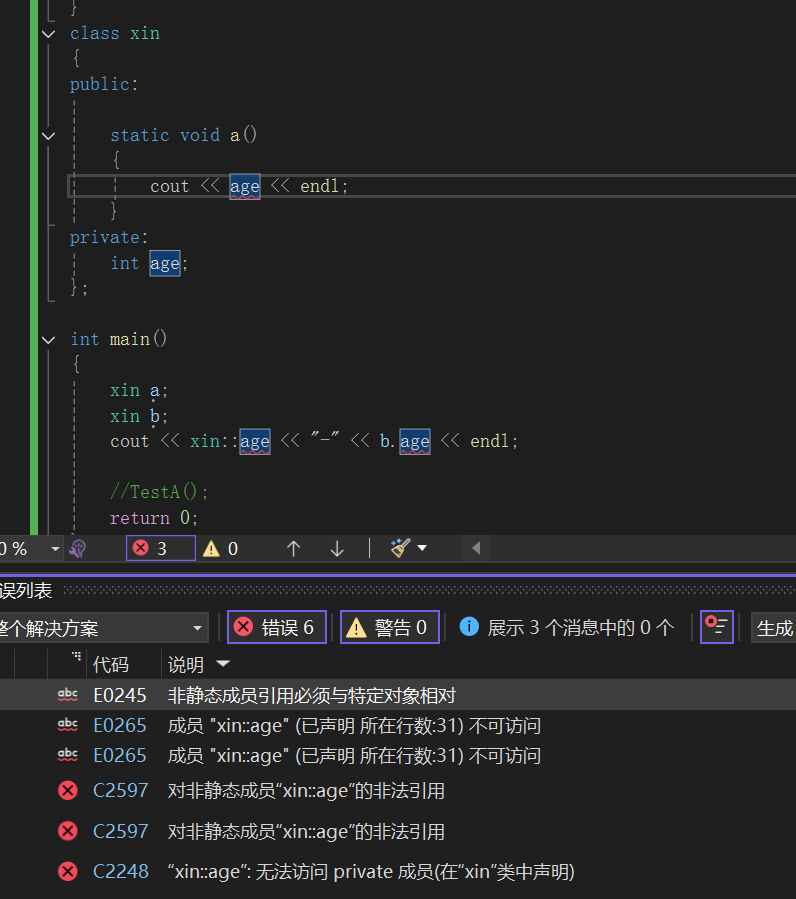Click the 'public:' access specifier
Image resolution: width=796 pixels, height=899 pixels.
(x=104, y=84)
